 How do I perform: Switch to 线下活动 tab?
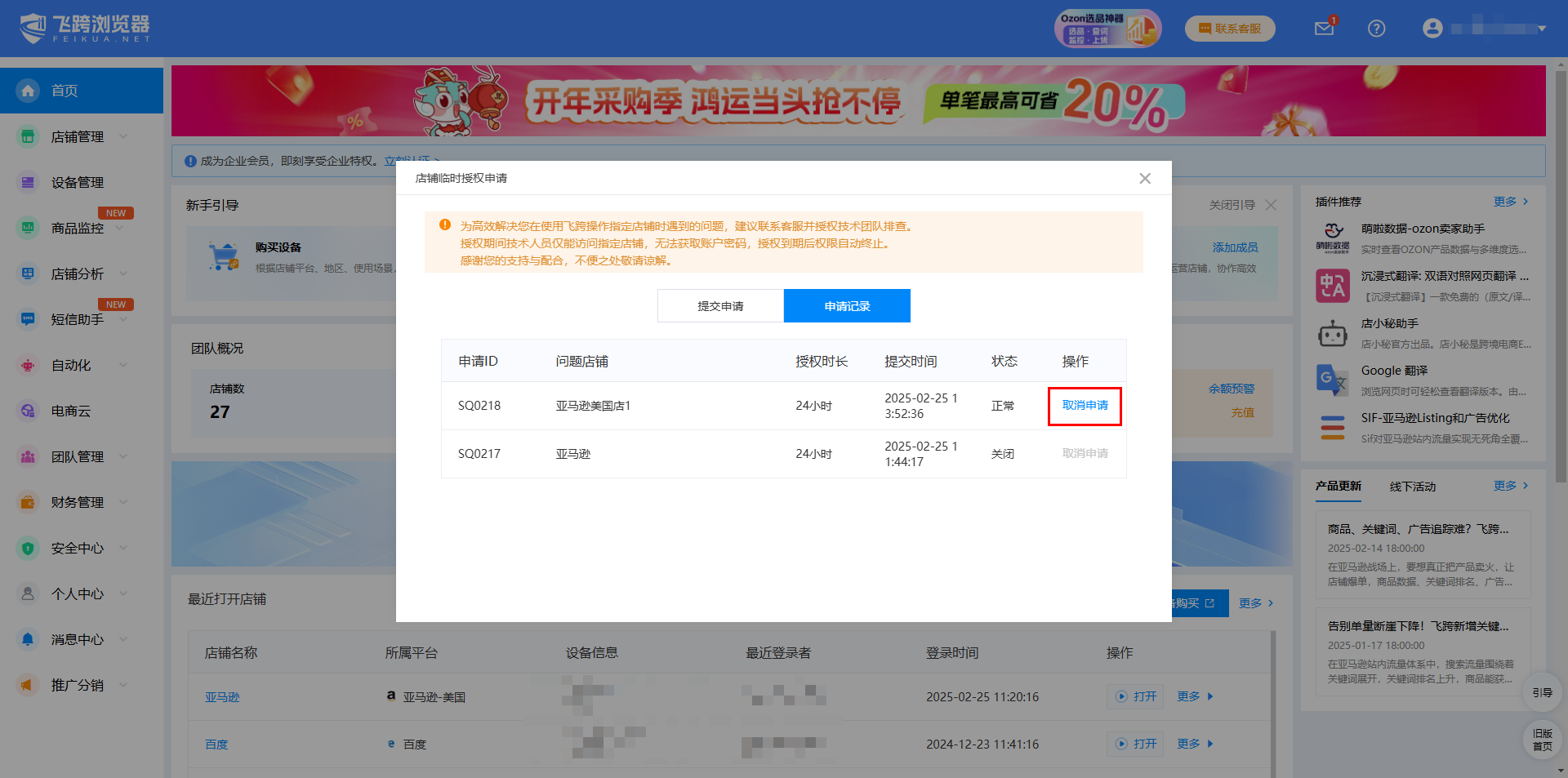[x=1412, y=487]
